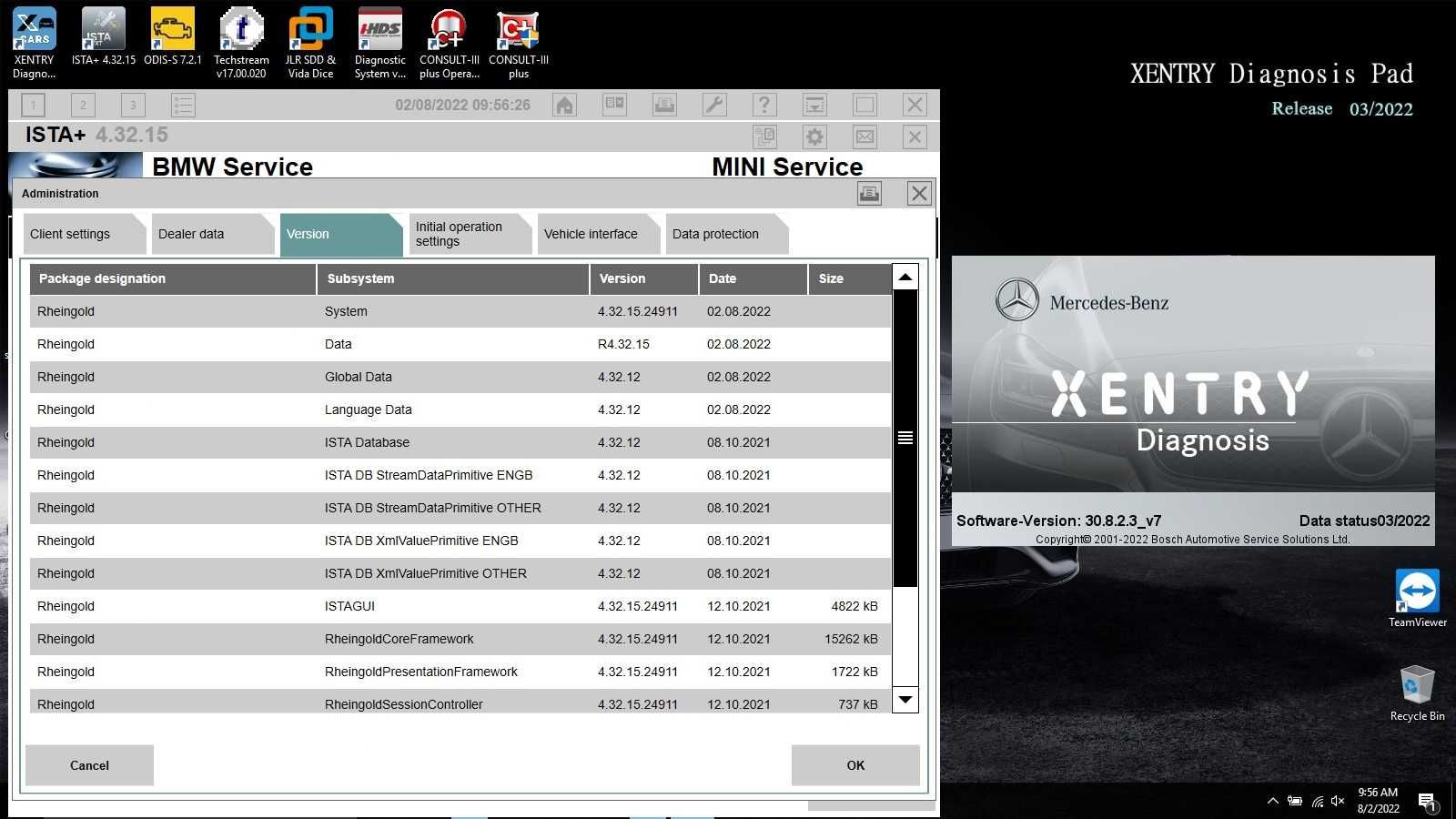
Task: Click ISTA toolbar home icon
Action: (x=565, y=105)
